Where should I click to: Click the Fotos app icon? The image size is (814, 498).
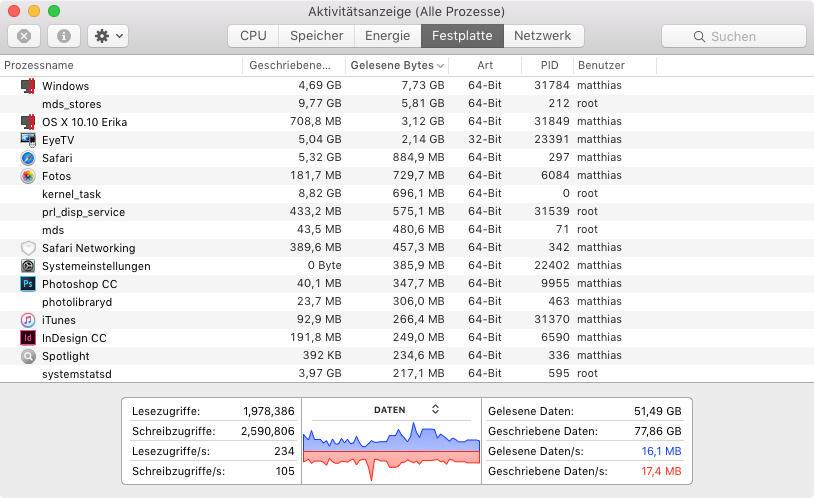coord(28,176)
